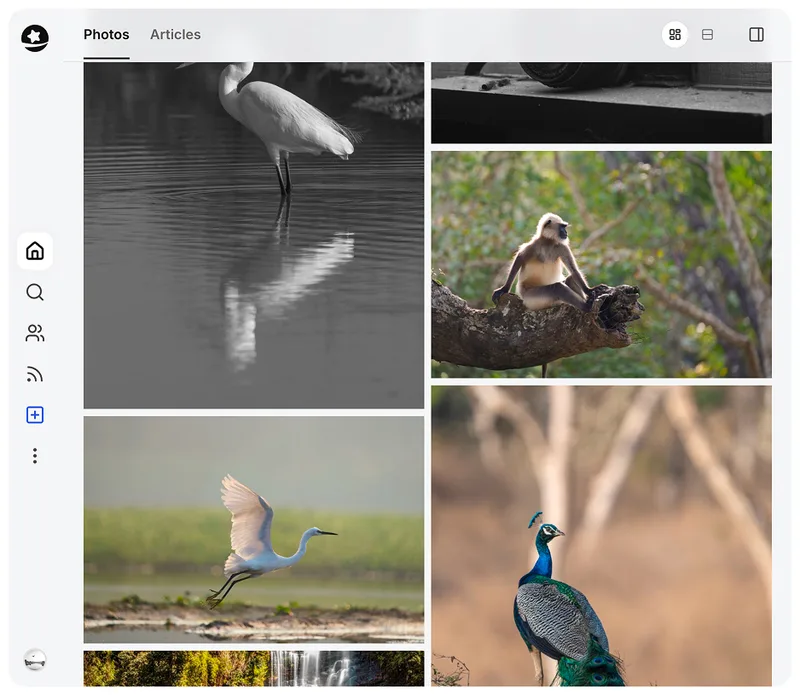Image resolution: width=800 pixels, height=695 pixels.
Task: Open the black-and-white egret photo
Action: (254, 235)
